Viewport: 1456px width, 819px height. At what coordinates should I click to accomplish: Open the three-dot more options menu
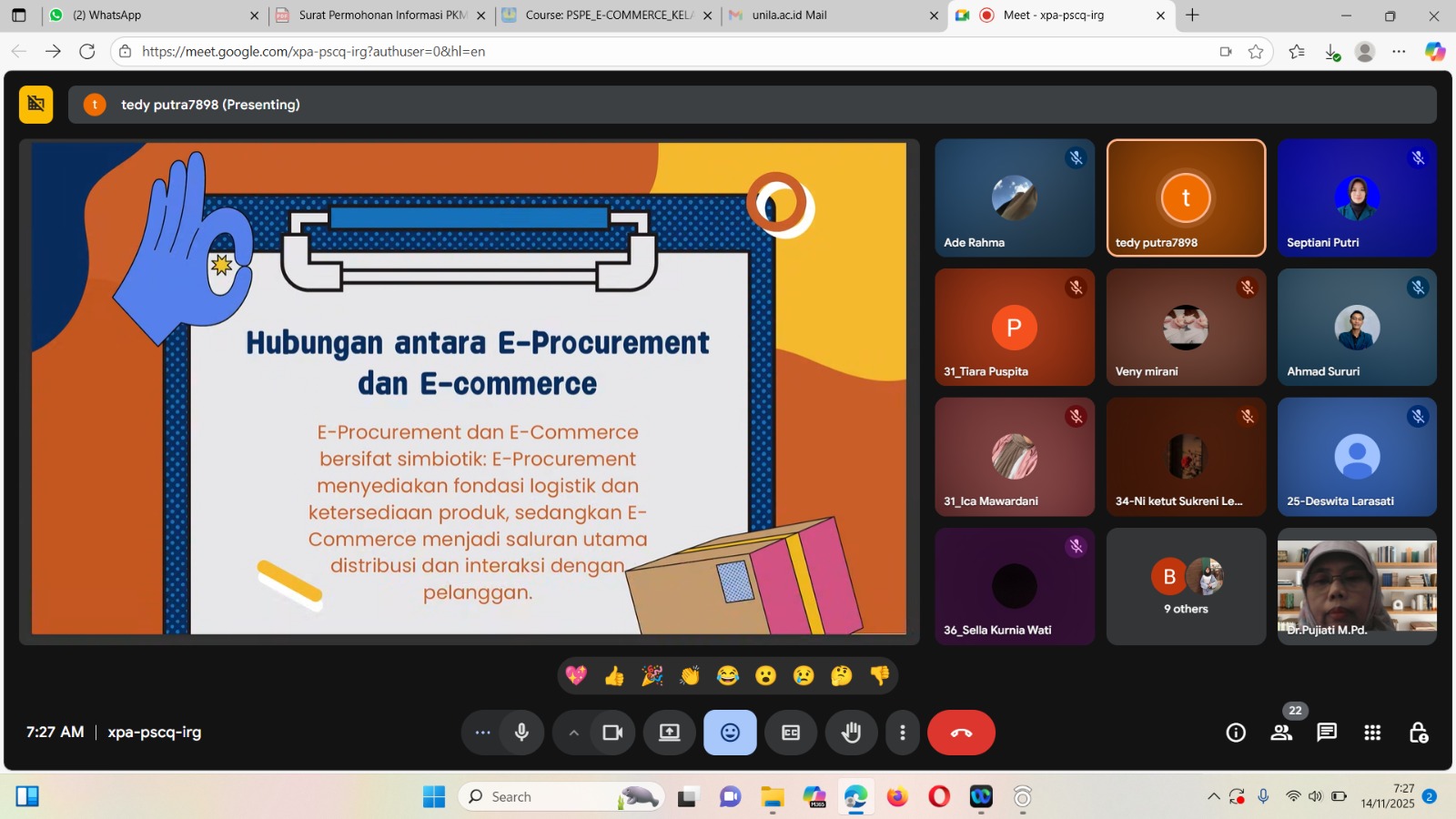[x=902, y=733]
